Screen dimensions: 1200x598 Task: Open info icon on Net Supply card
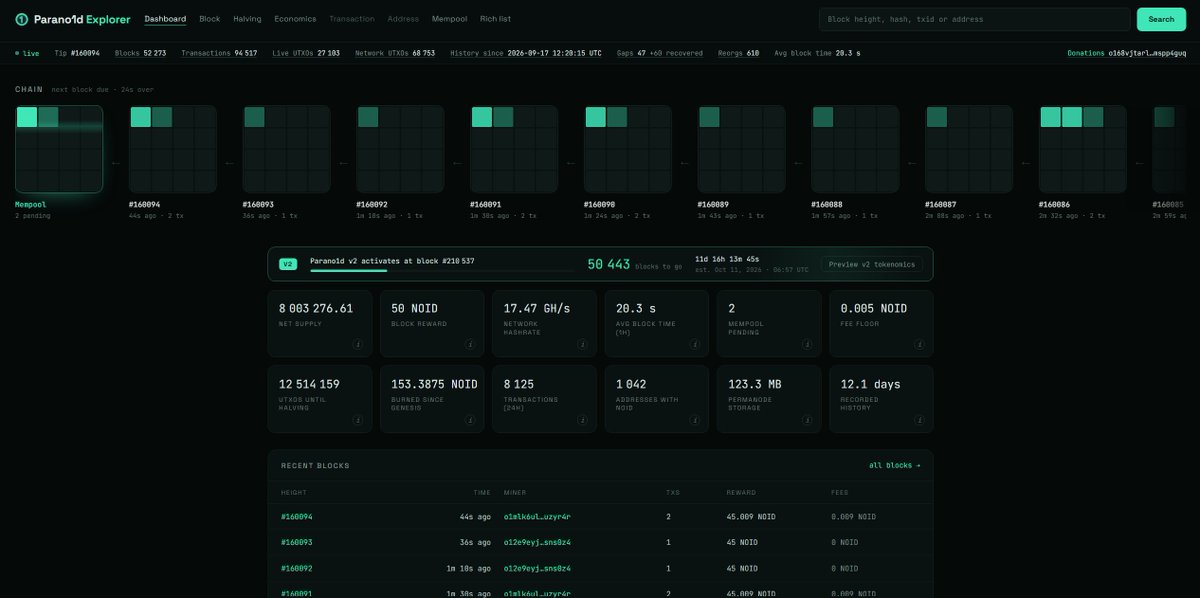358,345
